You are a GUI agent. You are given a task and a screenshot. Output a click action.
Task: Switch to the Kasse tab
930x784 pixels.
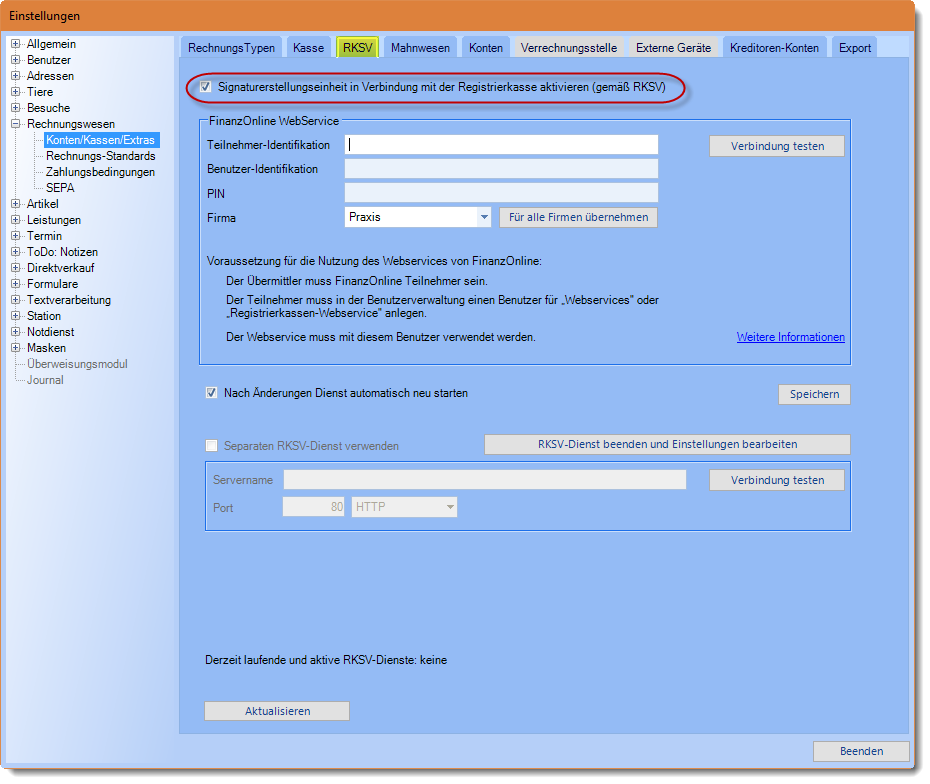(x=308, y=47)
